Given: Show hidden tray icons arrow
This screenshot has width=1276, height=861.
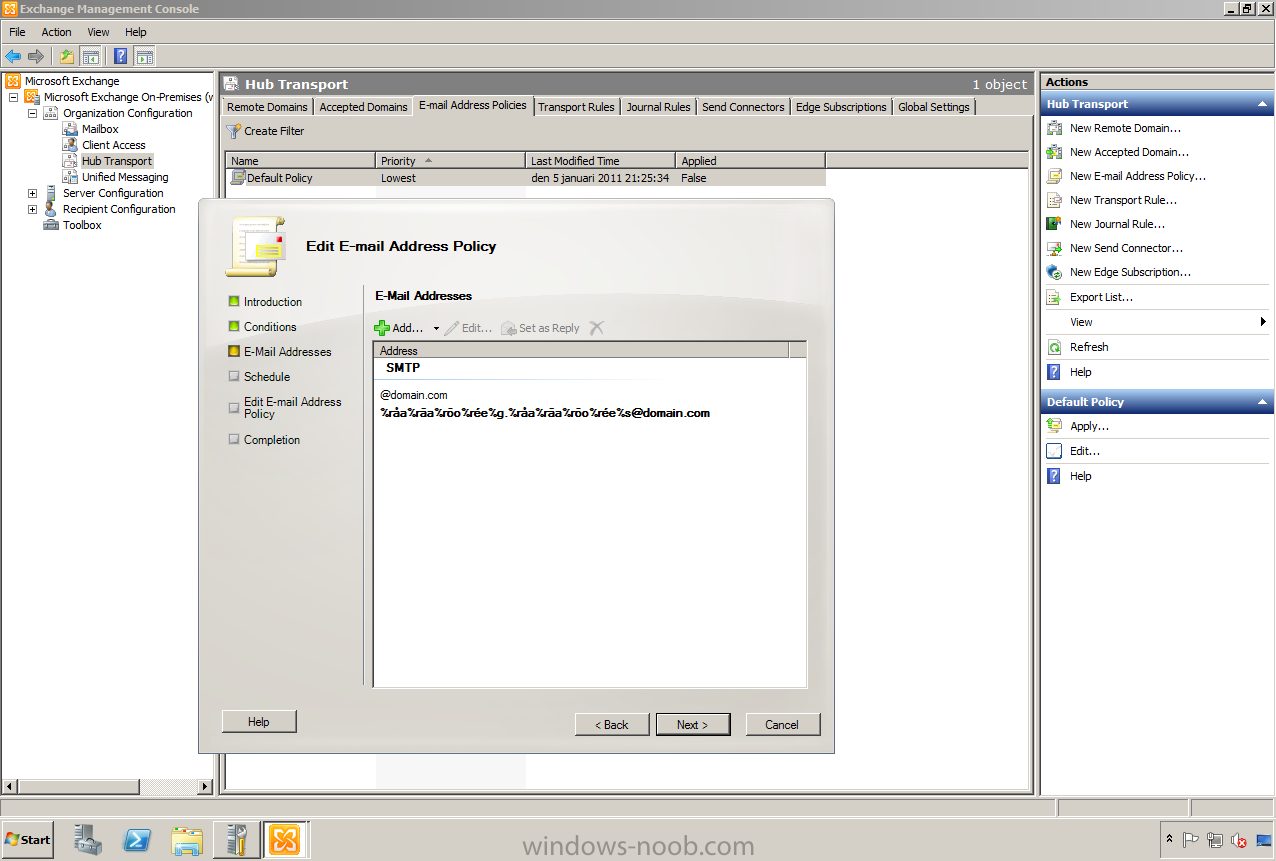Looking at the screenshot, I should pos(1170,840).
